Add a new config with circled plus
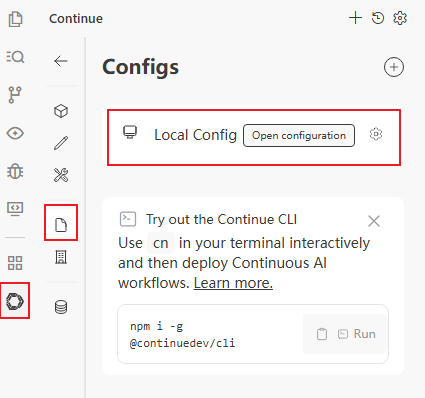The height and width of the screenshot is (398, 425). tap(394, 67)
